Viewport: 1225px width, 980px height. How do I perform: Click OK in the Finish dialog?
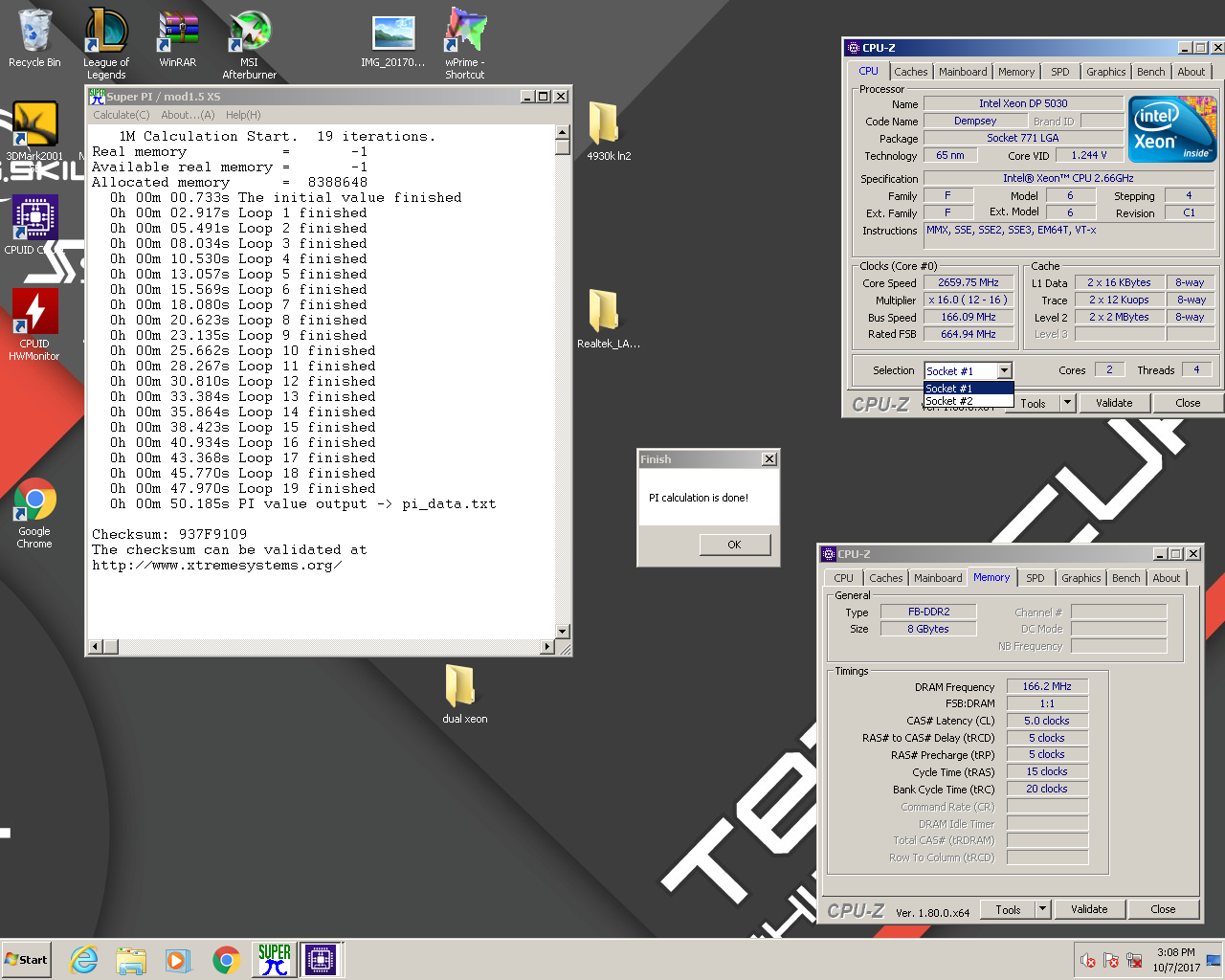pyautogui.click(x=734, y=545)
